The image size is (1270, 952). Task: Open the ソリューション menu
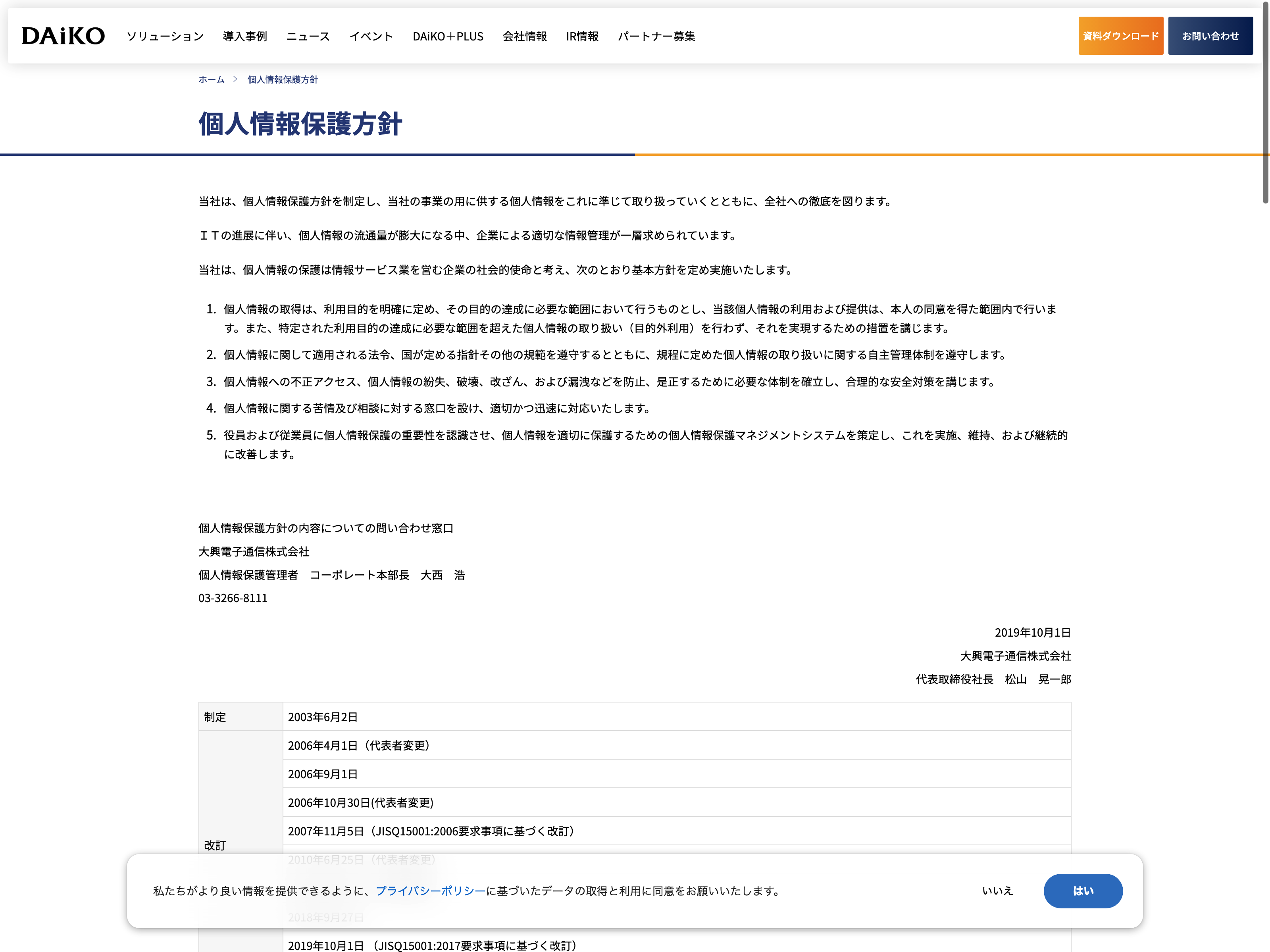coord(165,36)
